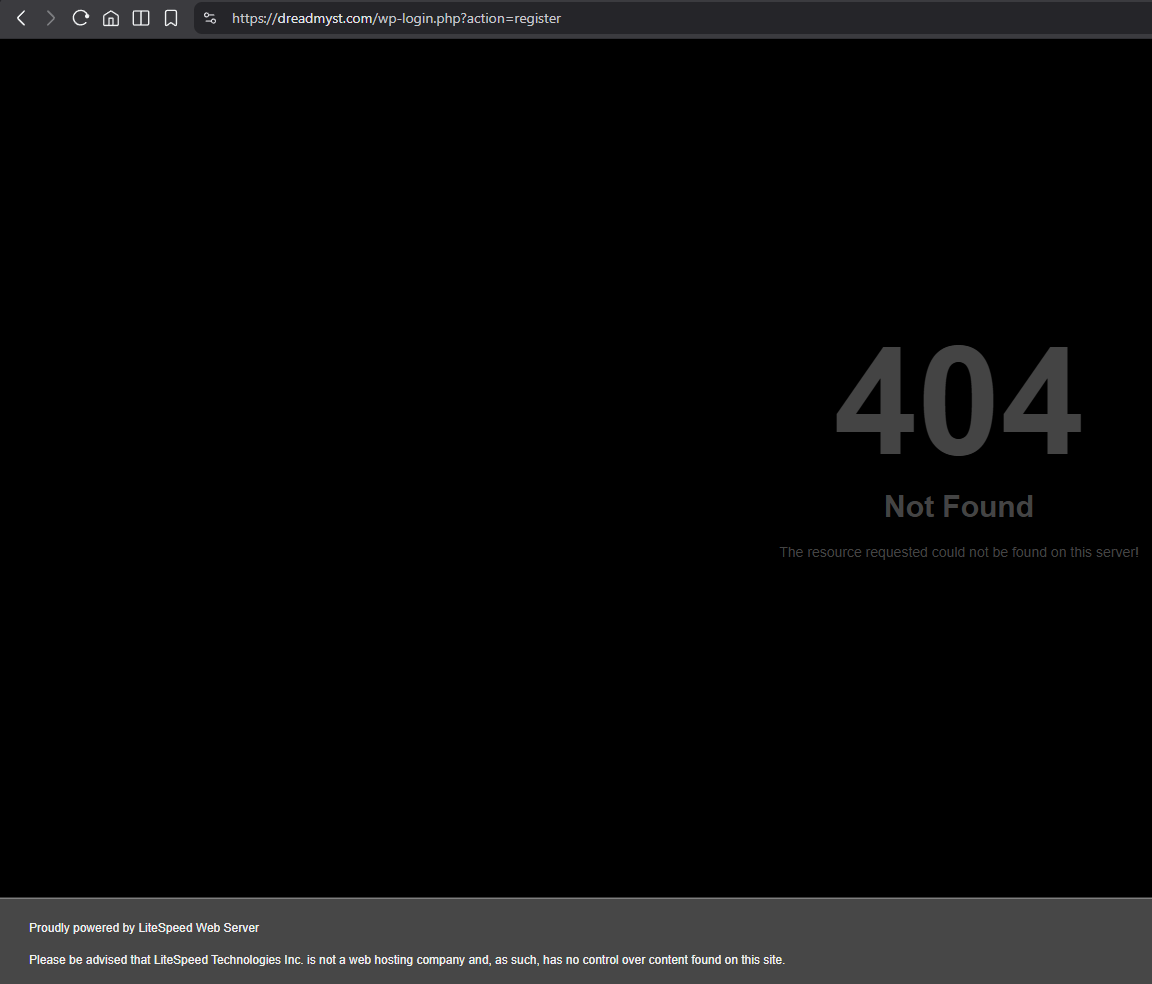View site information icon in address bar

pyautogui.click(x=210, y=18)
